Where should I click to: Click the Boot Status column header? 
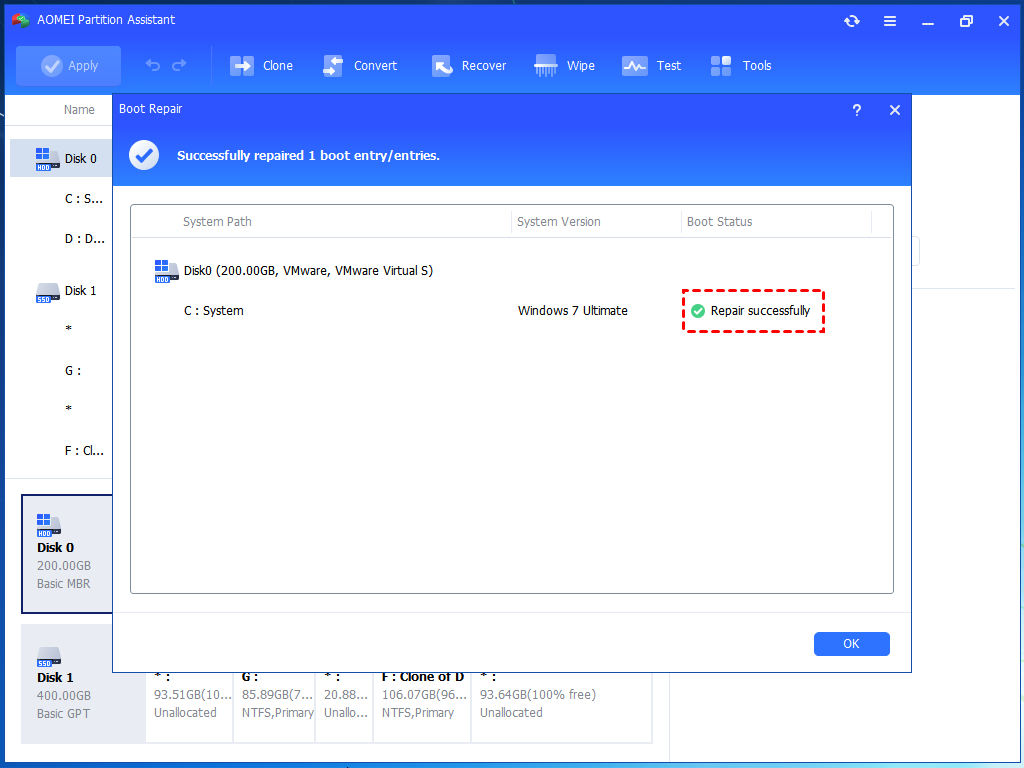719,222
